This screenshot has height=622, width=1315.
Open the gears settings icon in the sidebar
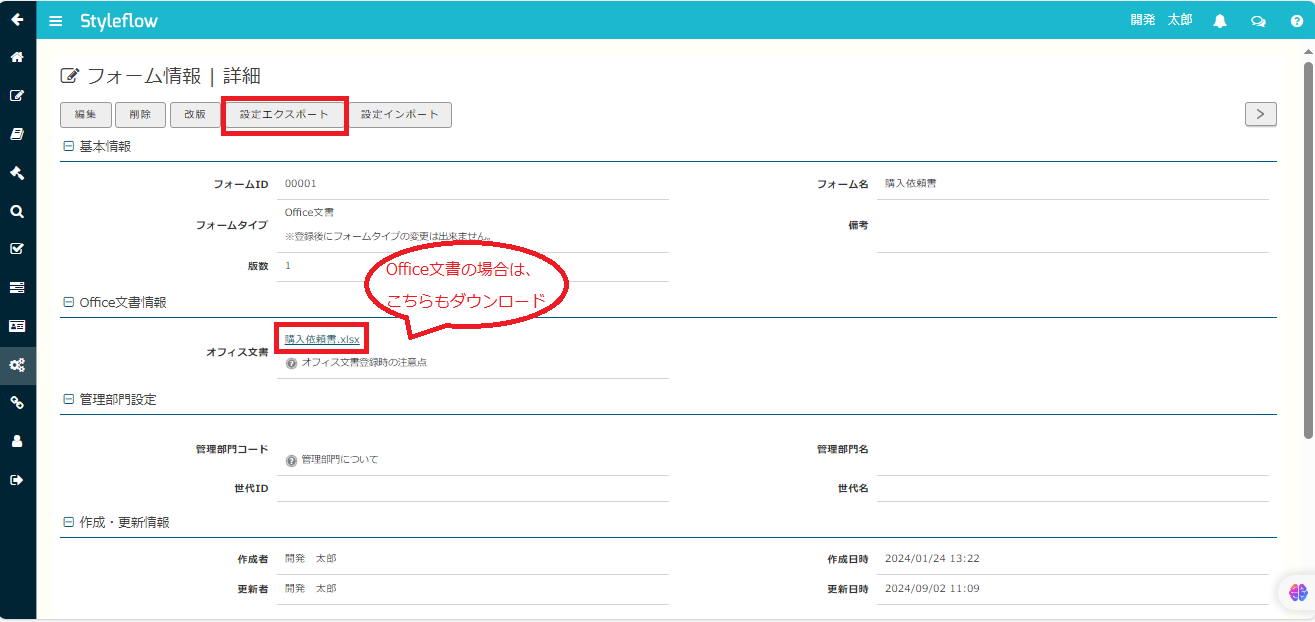coord(17,365)
